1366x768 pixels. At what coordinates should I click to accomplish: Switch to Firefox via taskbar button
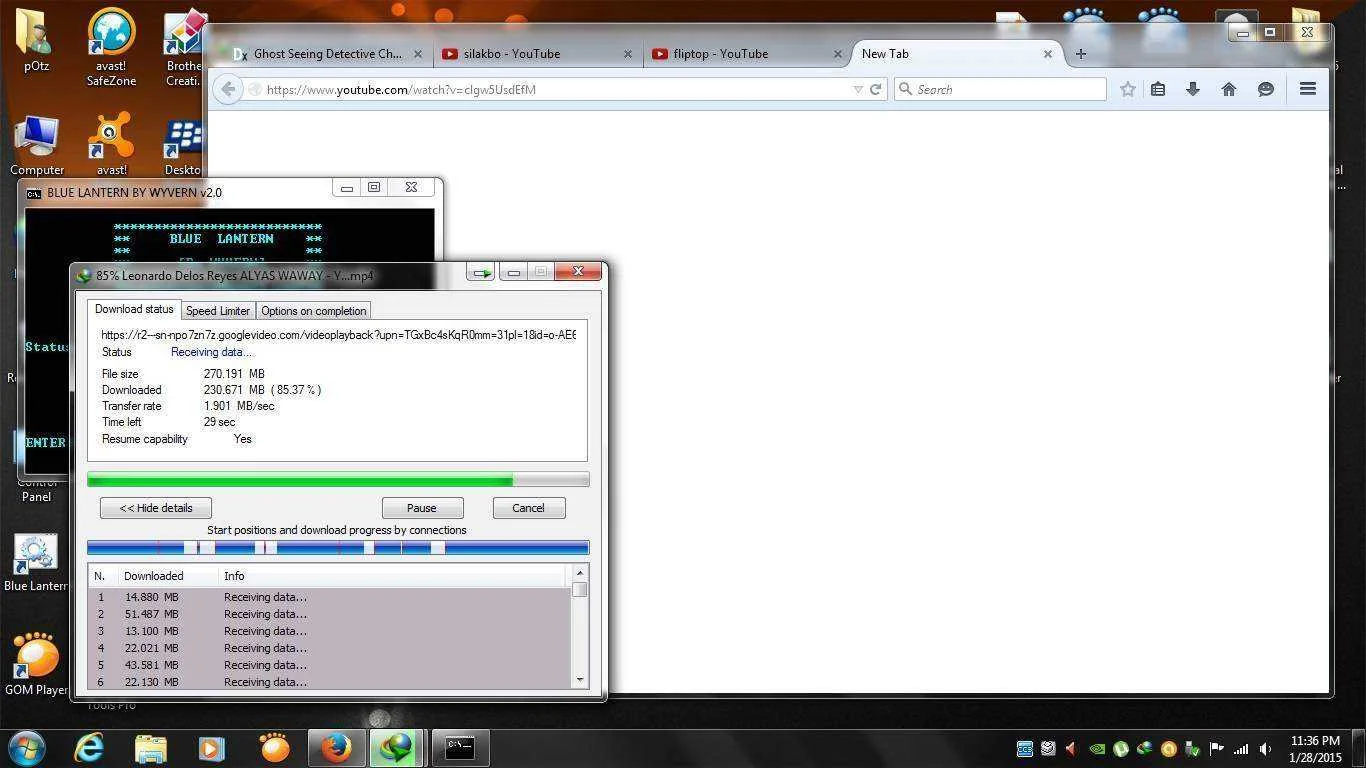[x=336, y=747]
